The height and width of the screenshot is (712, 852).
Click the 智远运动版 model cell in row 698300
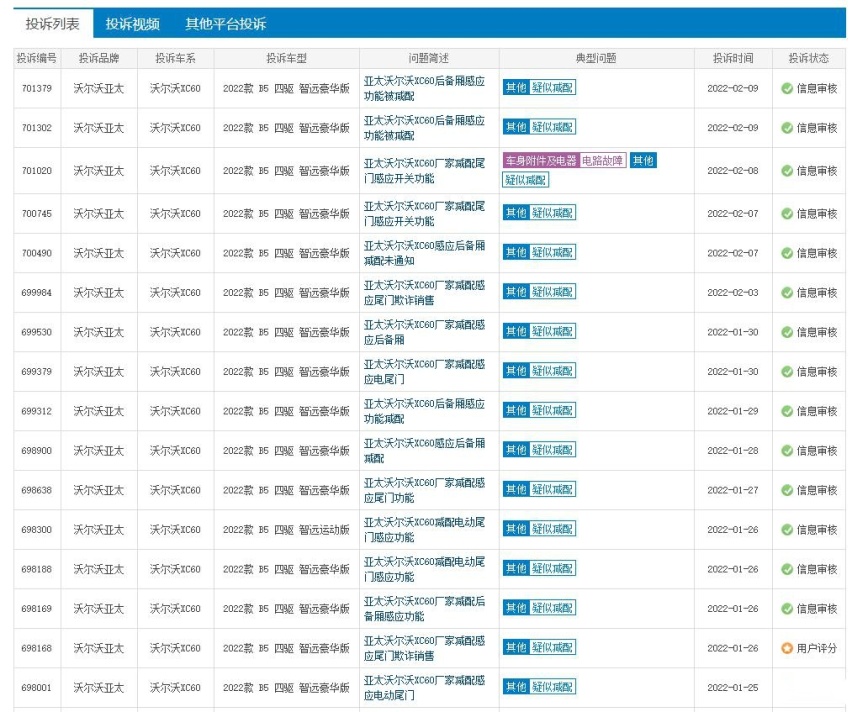[286, 530]
